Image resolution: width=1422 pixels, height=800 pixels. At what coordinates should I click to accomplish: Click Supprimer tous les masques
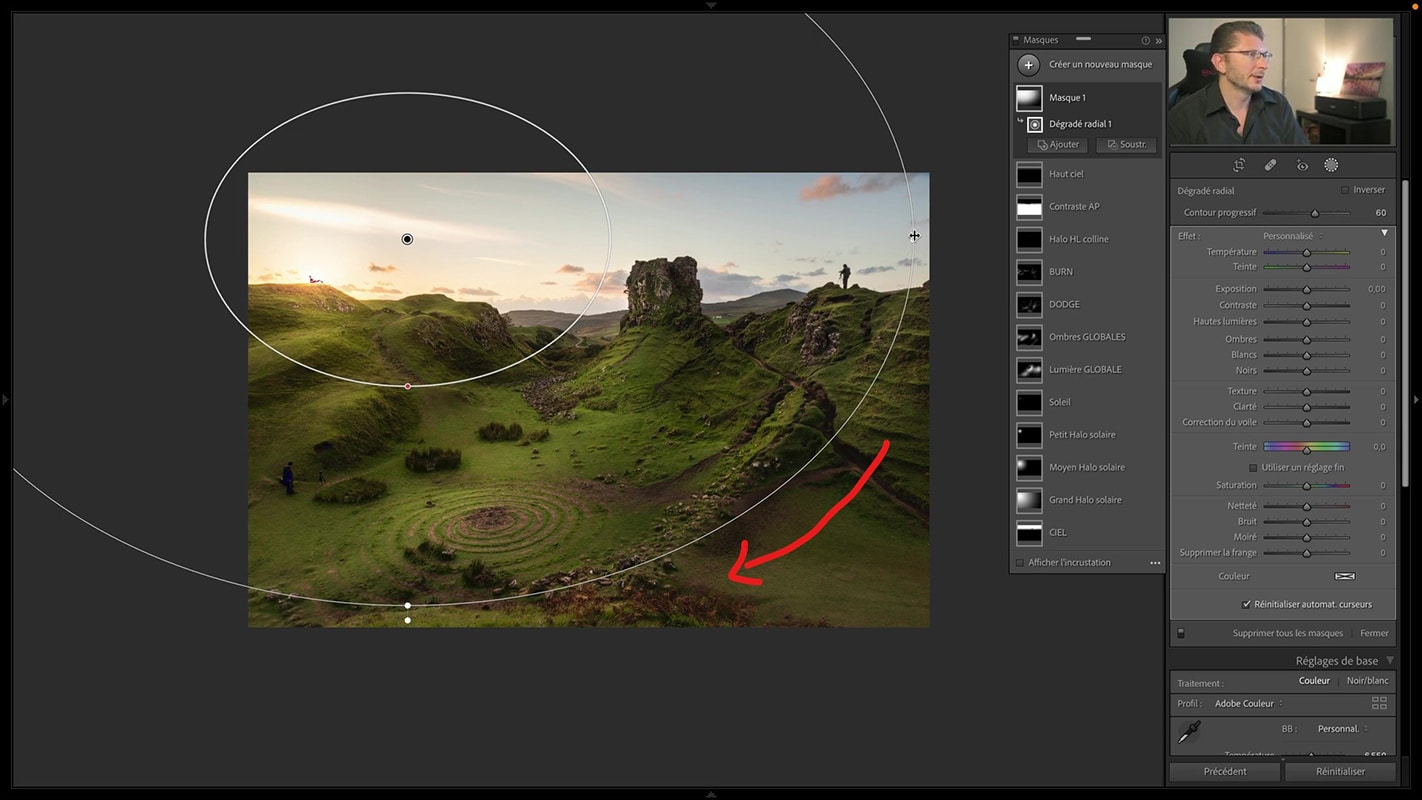pyautogui.click(x=1287, y=633)
